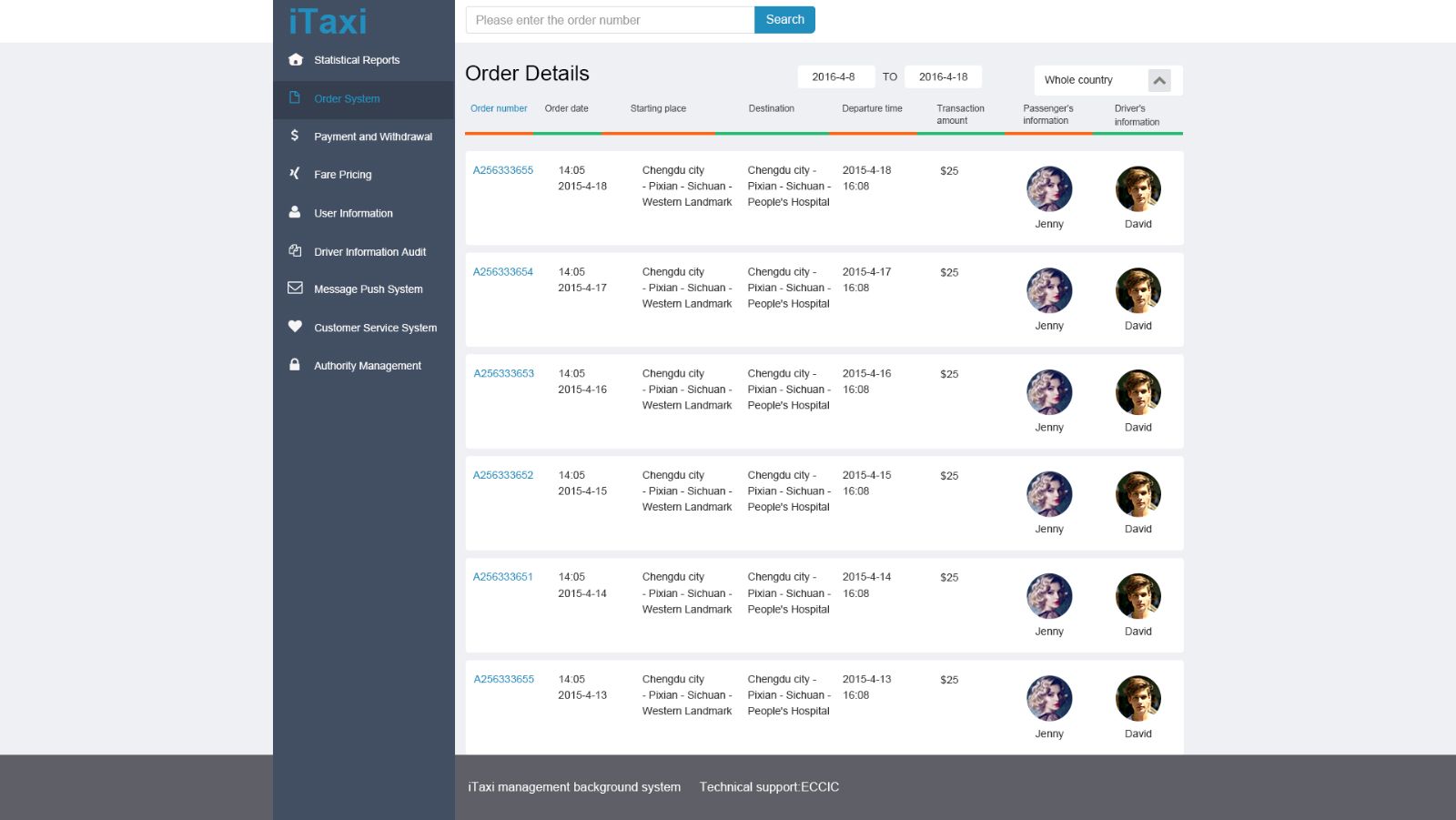1456x820 pixels.
Task: Click Jenny's avatar in first order row
Action: pos(1049,189)
